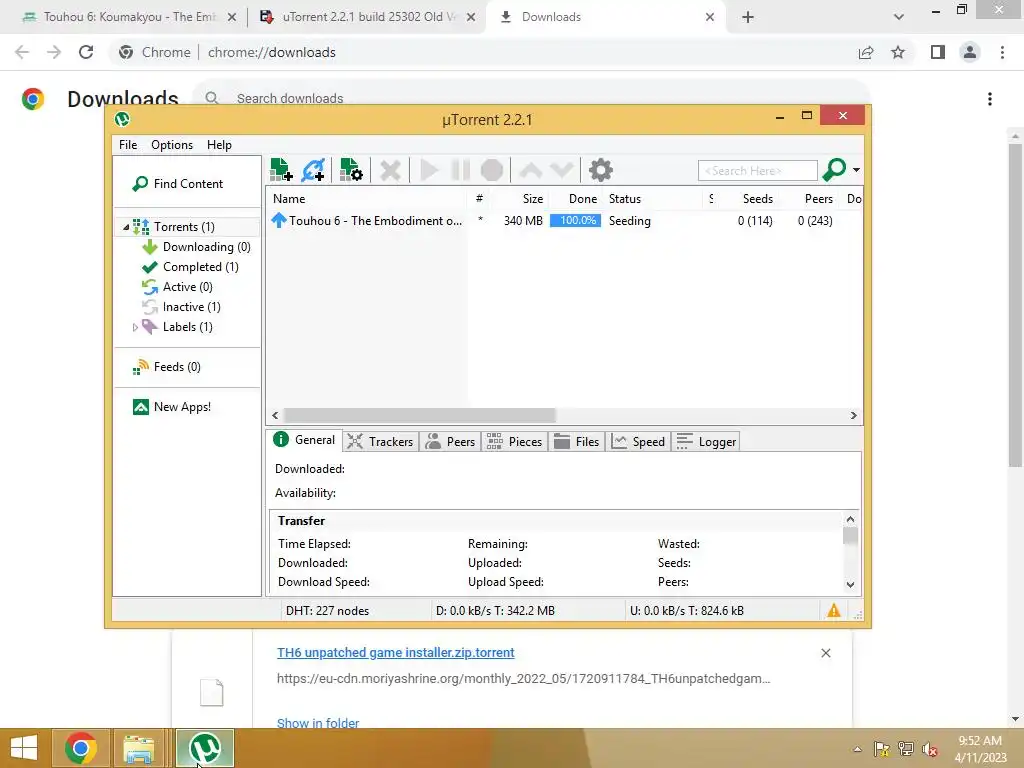This screenshot has width=1024, height=768.
Task: Switch to the Peers tab
Action: pos(450,442)
